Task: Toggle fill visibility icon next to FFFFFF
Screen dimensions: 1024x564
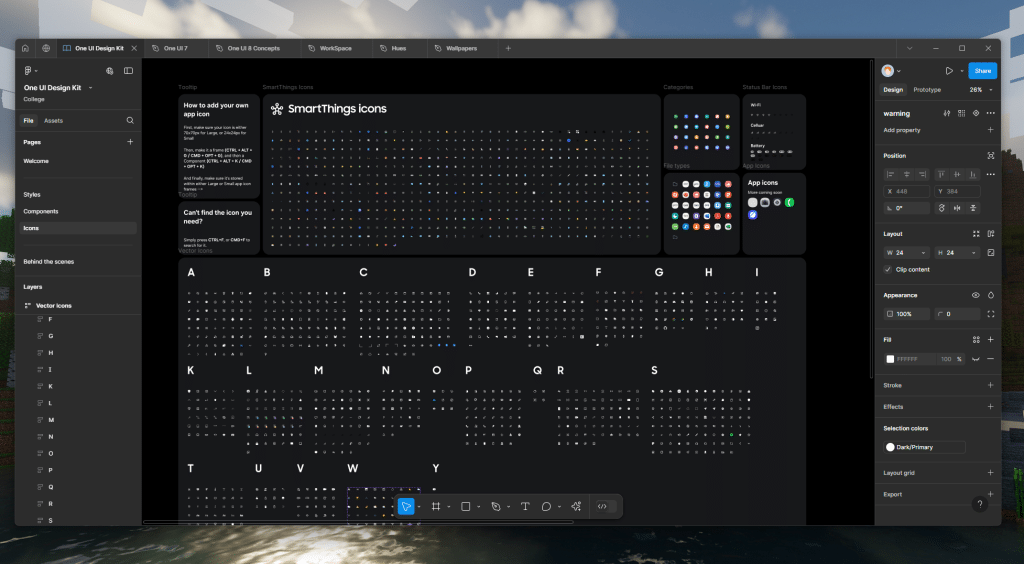Action: point(976,359)
